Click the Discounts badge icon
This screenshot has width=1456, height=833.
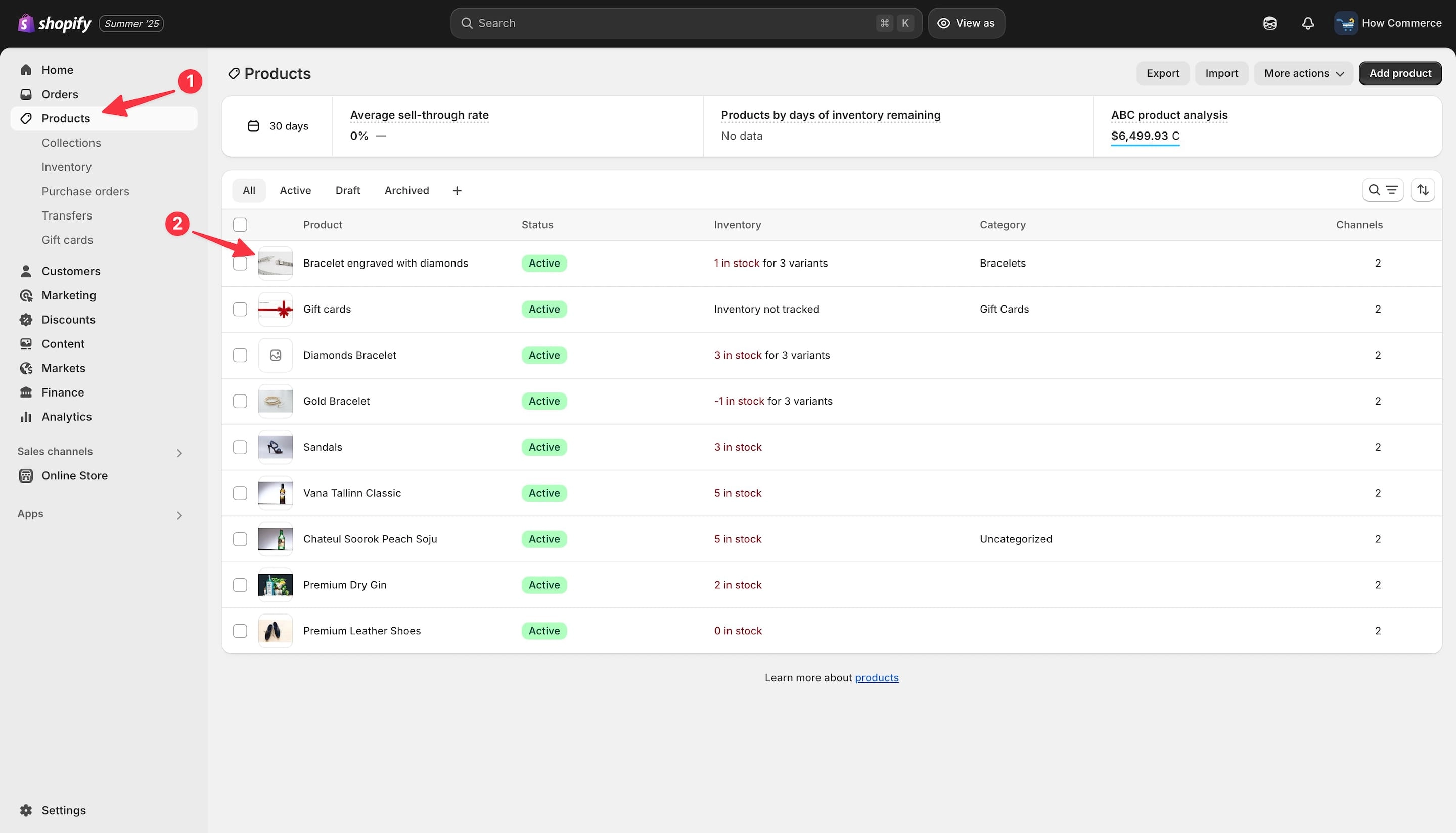point(26,320)
